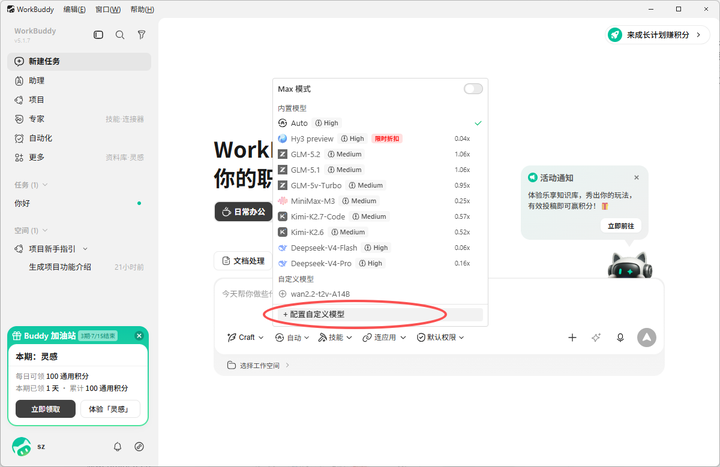Image resolution: width=720 pixels, height=467 pixels.
Task: Click the sparkle prompt-enhance icon
Action: pyautogui.click(x=596, y=338)
